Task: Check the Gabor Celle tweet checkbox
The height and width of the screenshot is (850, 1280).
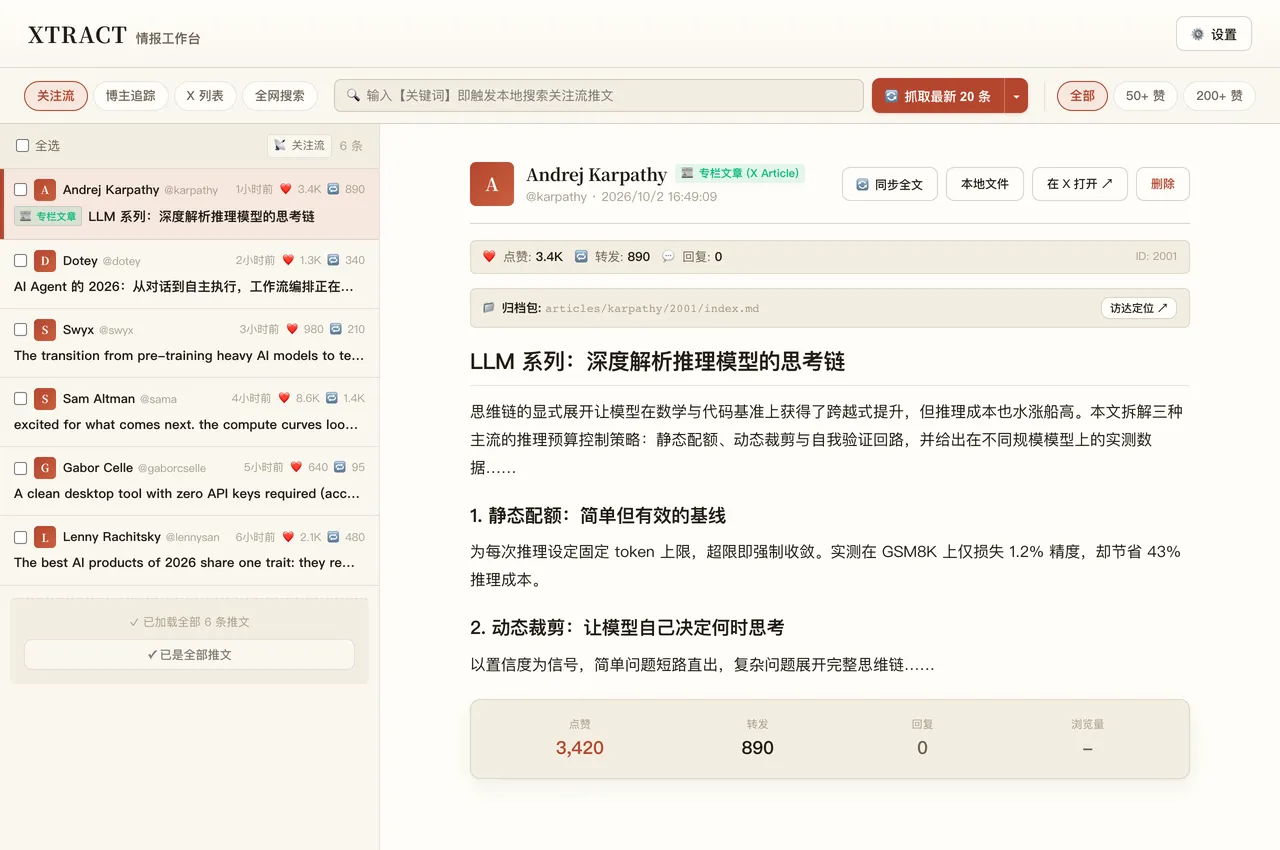Action: 20,468
